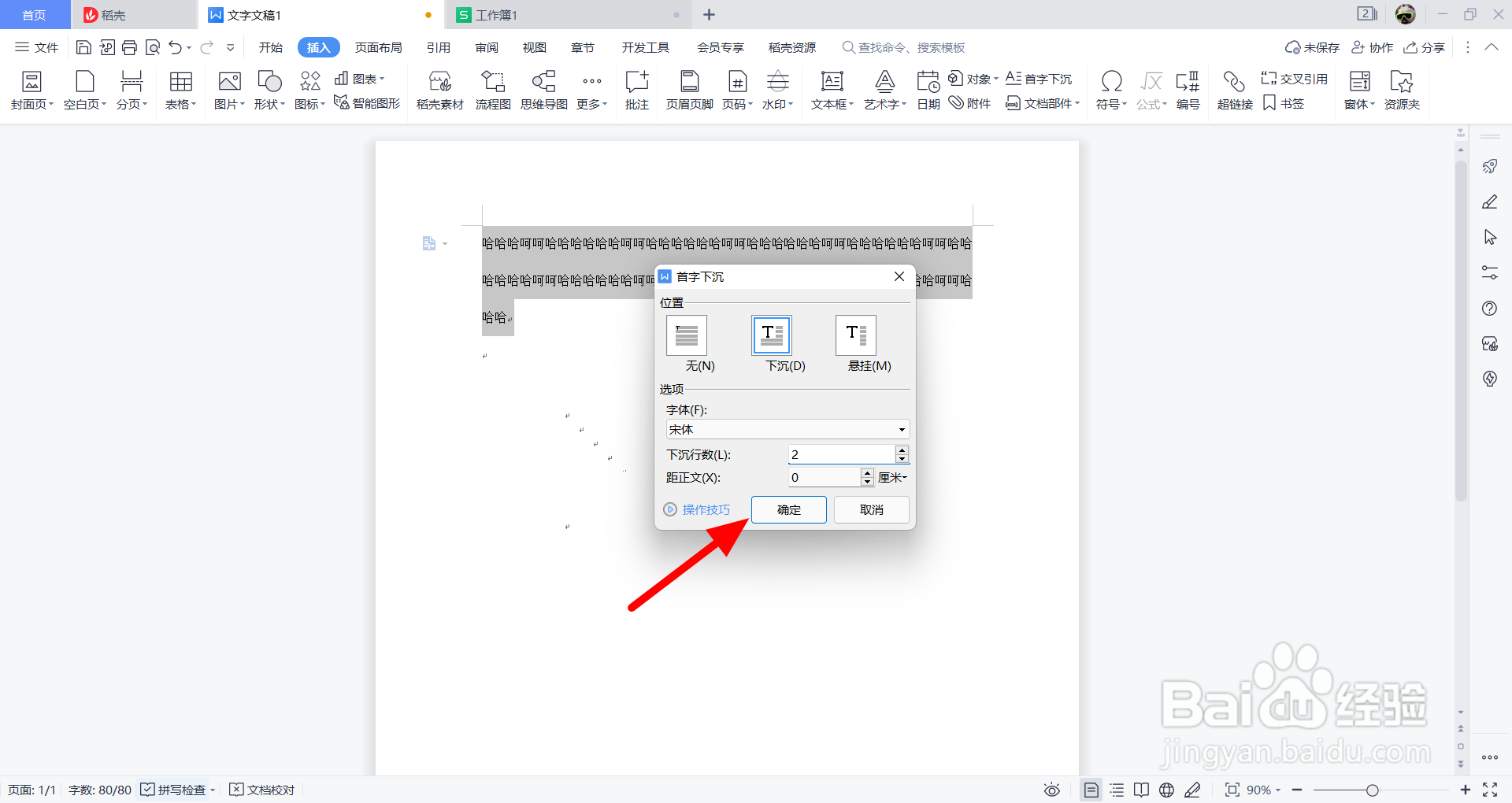Switch to the References (引用) tab
This screenshot has height=803, width=1512.
tap(439, 47)
